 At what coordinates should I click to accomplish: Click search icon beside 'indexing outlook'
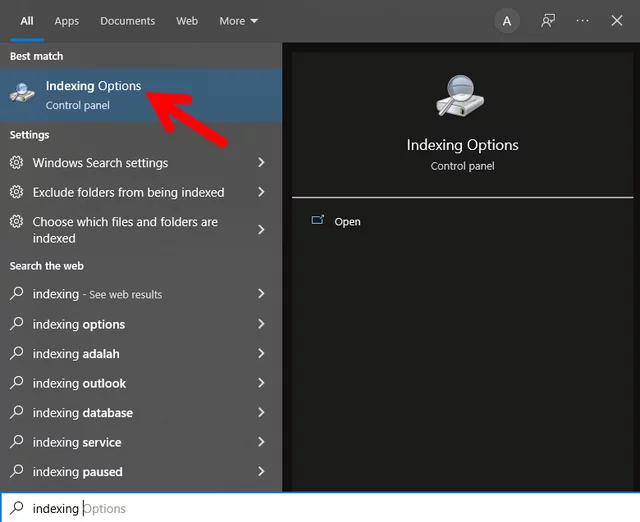(17, 382)
